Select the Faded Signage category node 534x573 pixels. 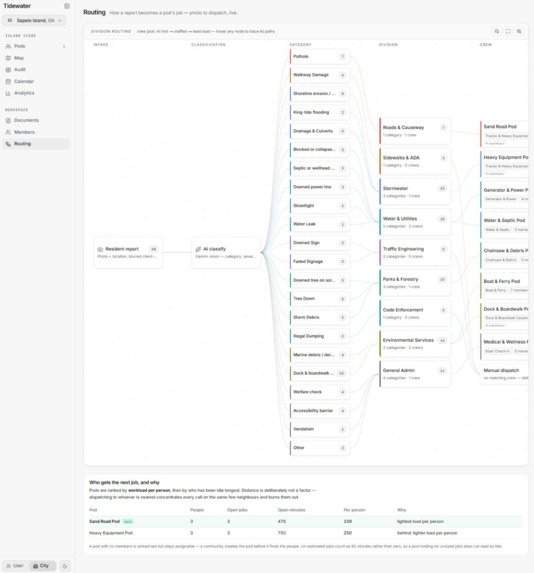point(319,261)
